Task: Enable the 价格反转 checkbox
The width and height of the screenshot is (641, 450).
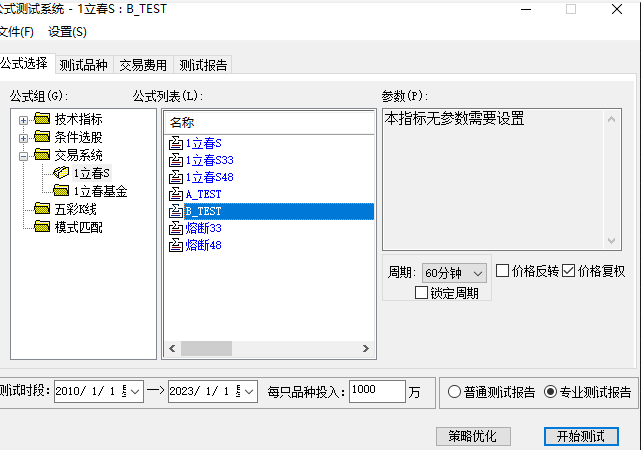Action: point(502,271)
